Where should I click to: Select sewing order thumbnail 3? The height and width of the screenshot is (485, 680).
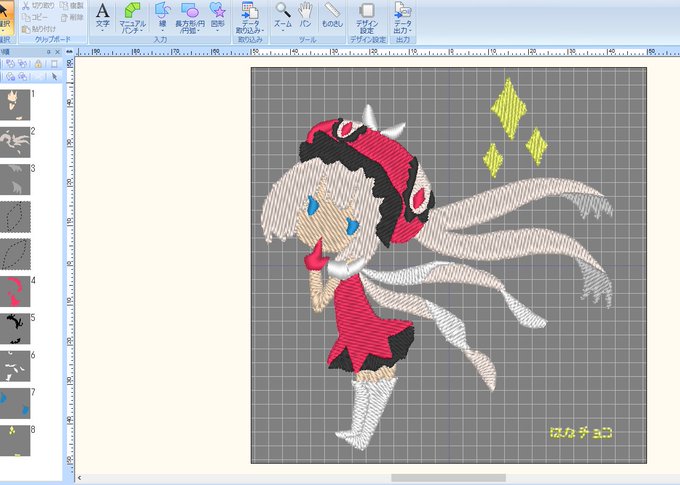tap(15, 180)
